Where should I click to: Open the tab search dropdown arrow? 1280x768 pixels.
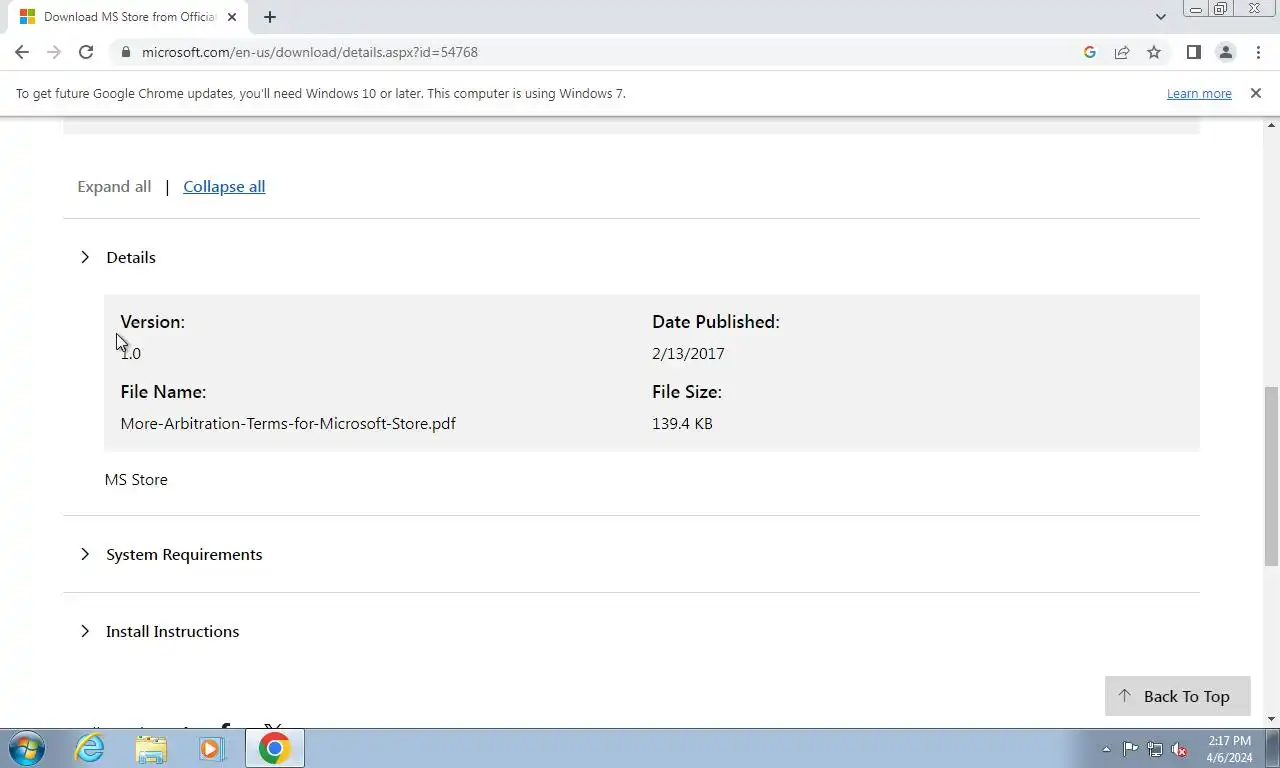1160,17
